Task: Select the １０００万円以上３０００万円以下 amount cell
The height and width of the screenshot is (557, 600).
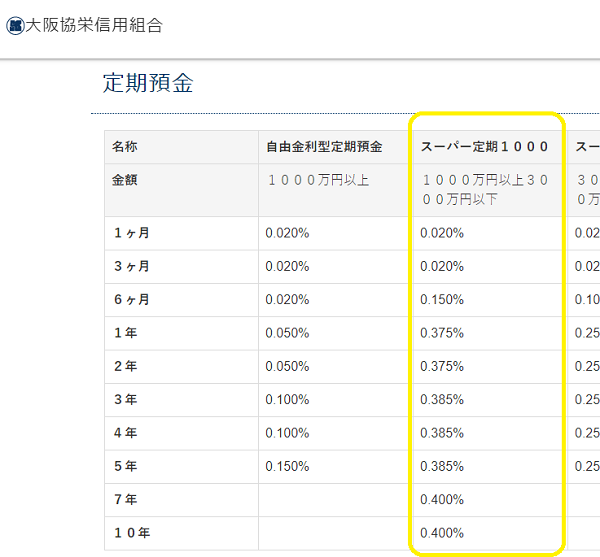Action: 490,190
